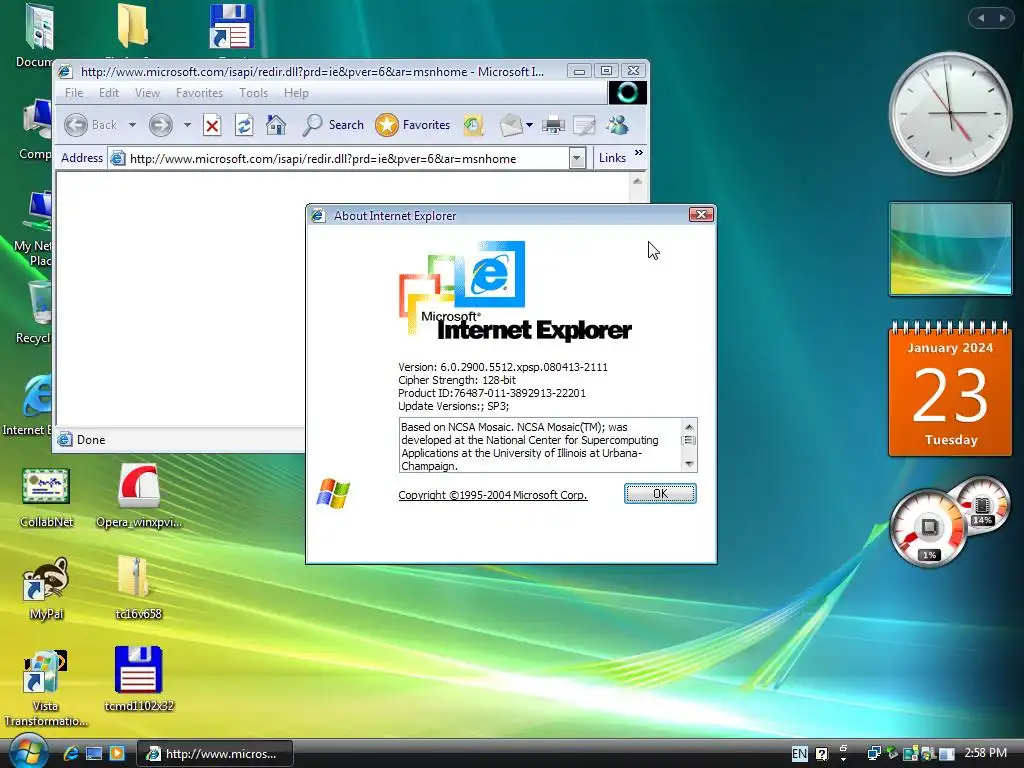Click the Links toolbar label
This screenshot has height=768, width=1024.
[x=612, y=158]
